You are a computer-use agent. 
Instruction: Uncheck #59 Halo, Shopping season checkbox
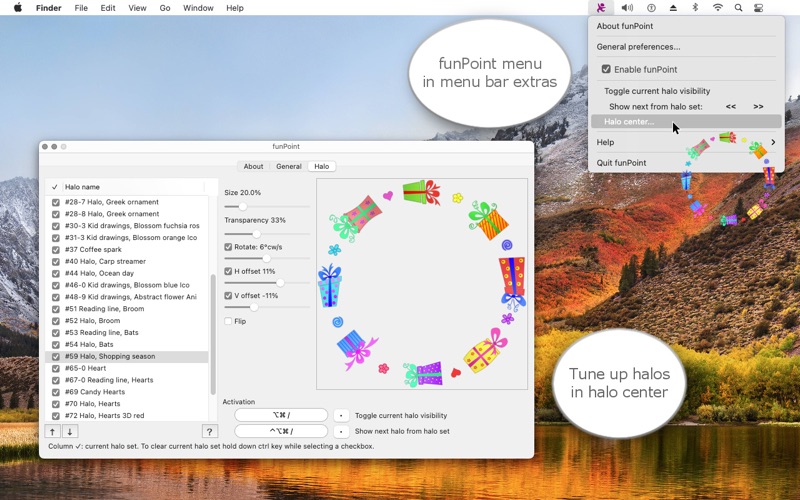click(56, 357)
